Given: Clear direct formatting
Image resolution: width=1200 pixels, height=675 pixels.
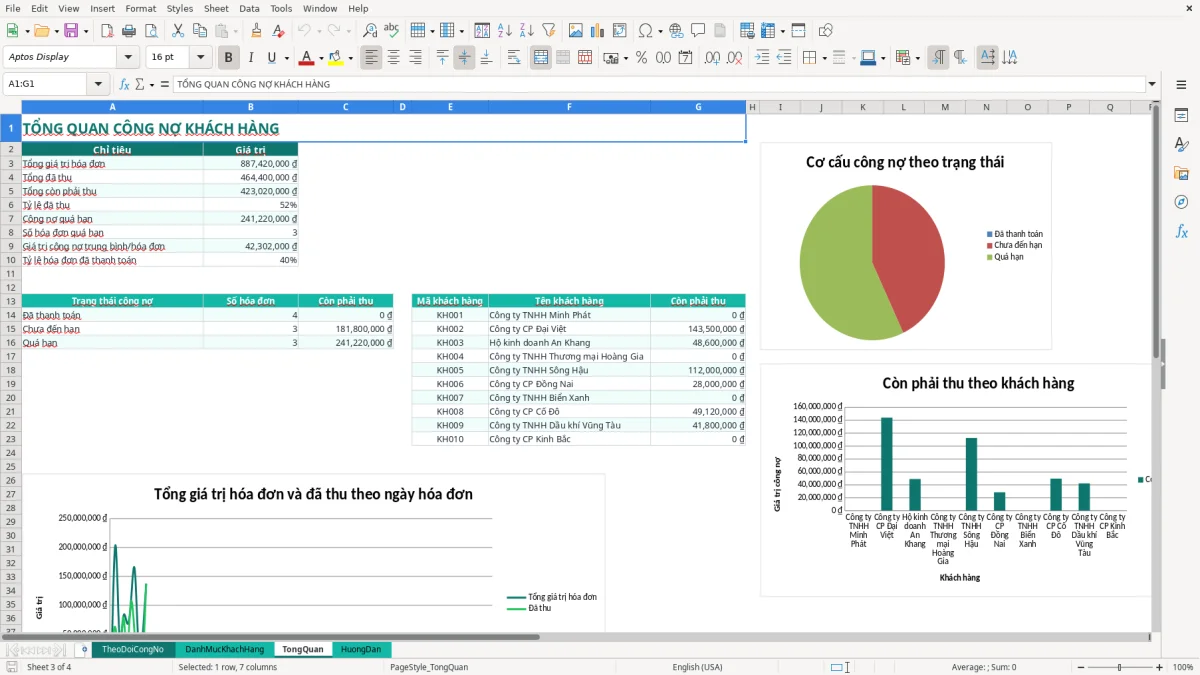Looking at the screenshot, I should pyautogui.click(x=279, y=31).
